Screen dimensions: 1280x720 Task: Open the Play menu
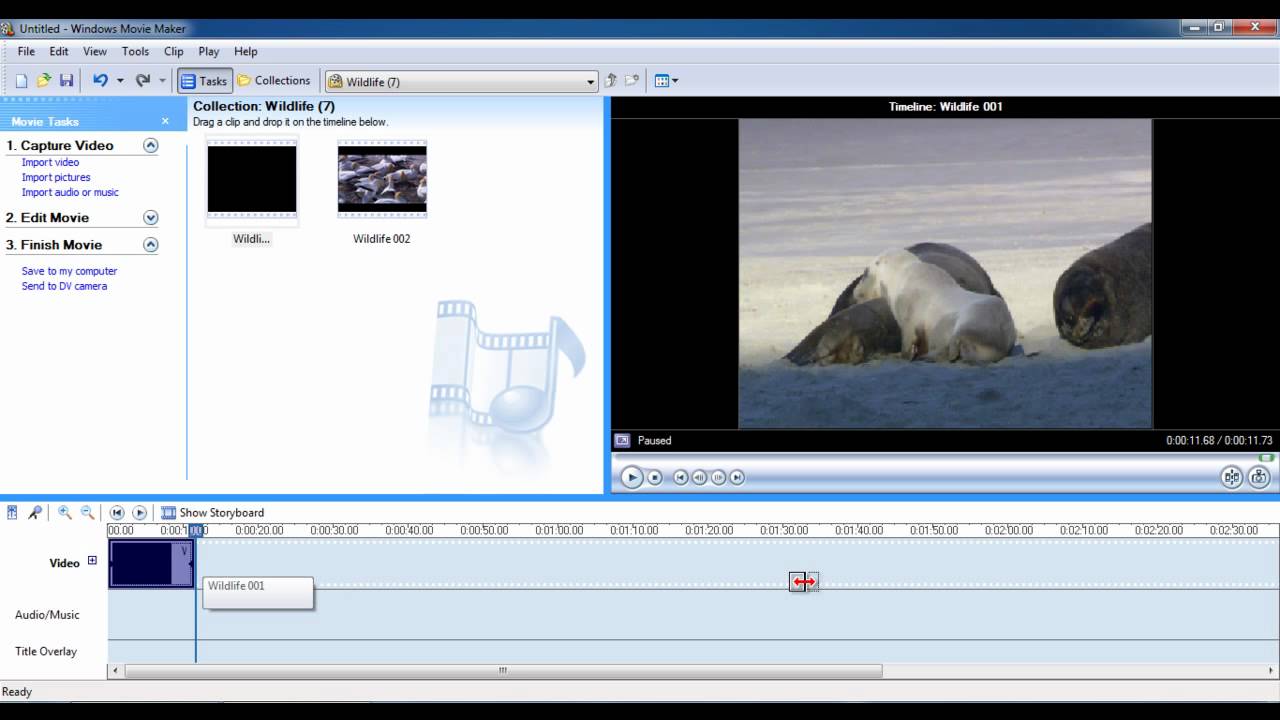click(x=209, y=52)
